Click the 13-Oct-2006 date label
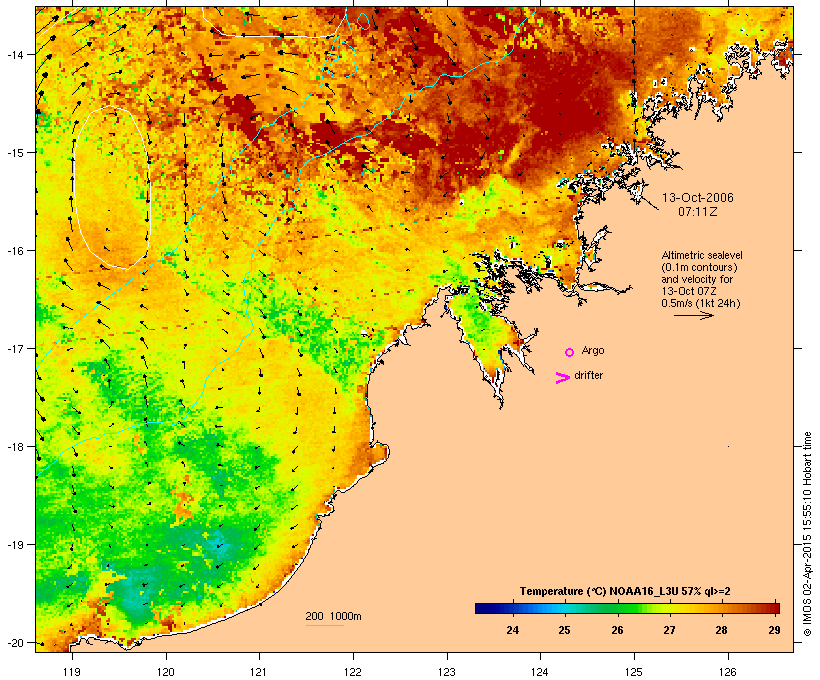This screenshot has height=680, width=820. pos(698,198)
